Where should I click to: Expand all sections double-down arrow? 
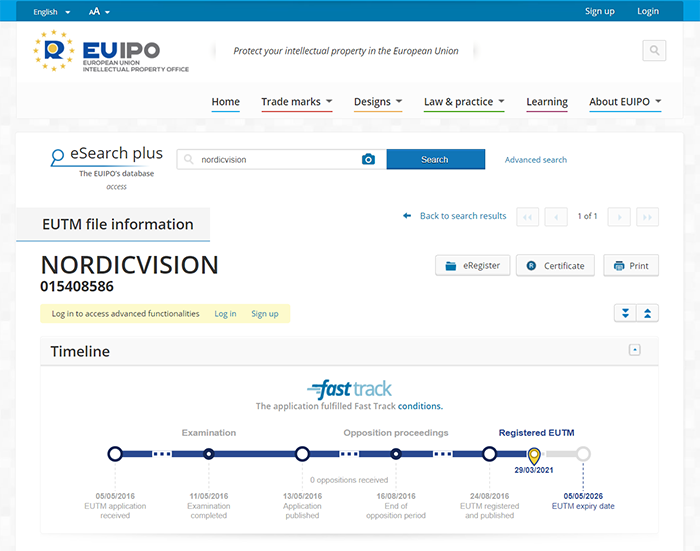625,313
